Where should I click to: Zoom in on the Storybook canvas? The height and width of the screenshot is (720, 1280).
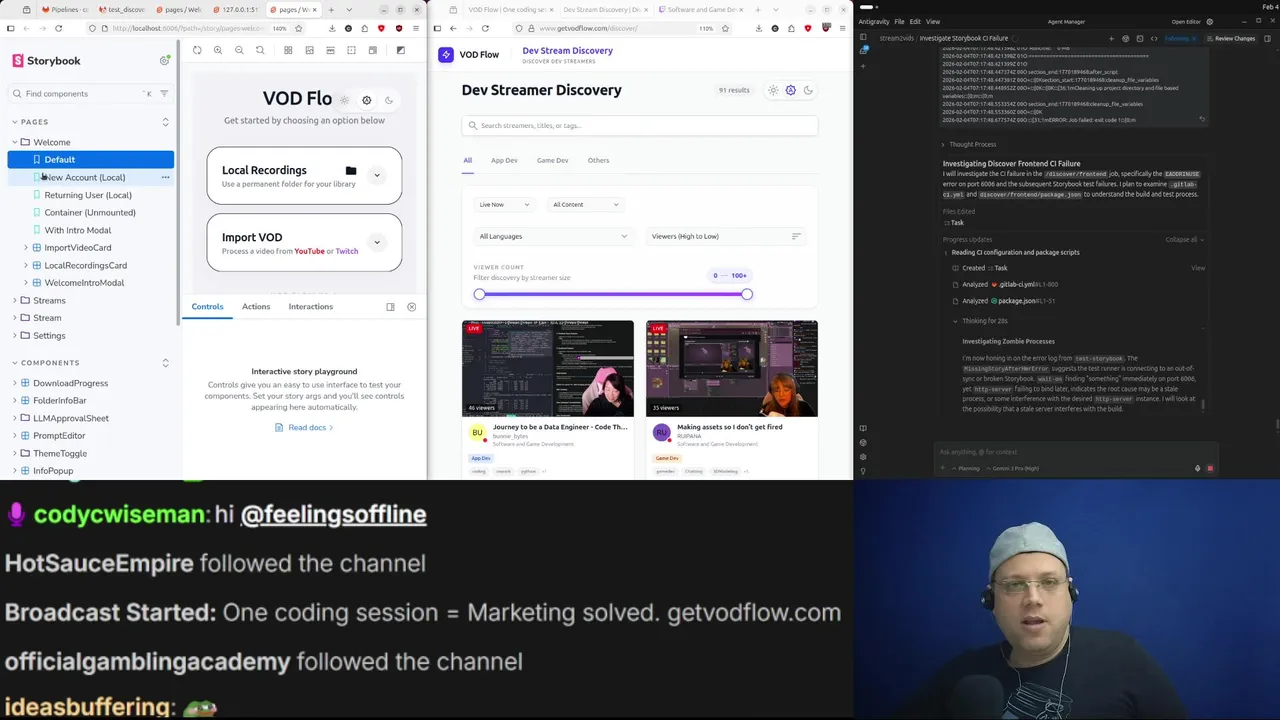pyautogui.click(x=218, y=50)
